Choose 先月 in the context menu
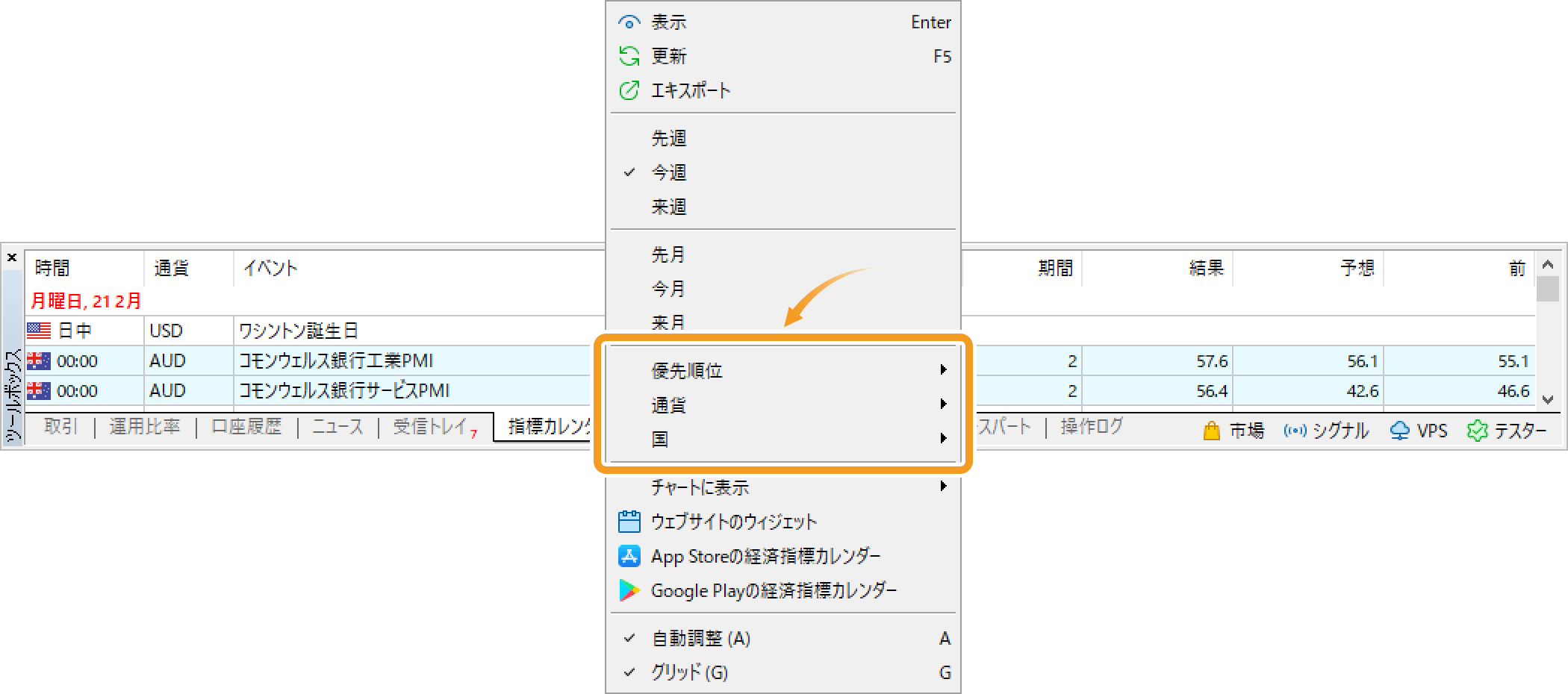 pos(783,254)
